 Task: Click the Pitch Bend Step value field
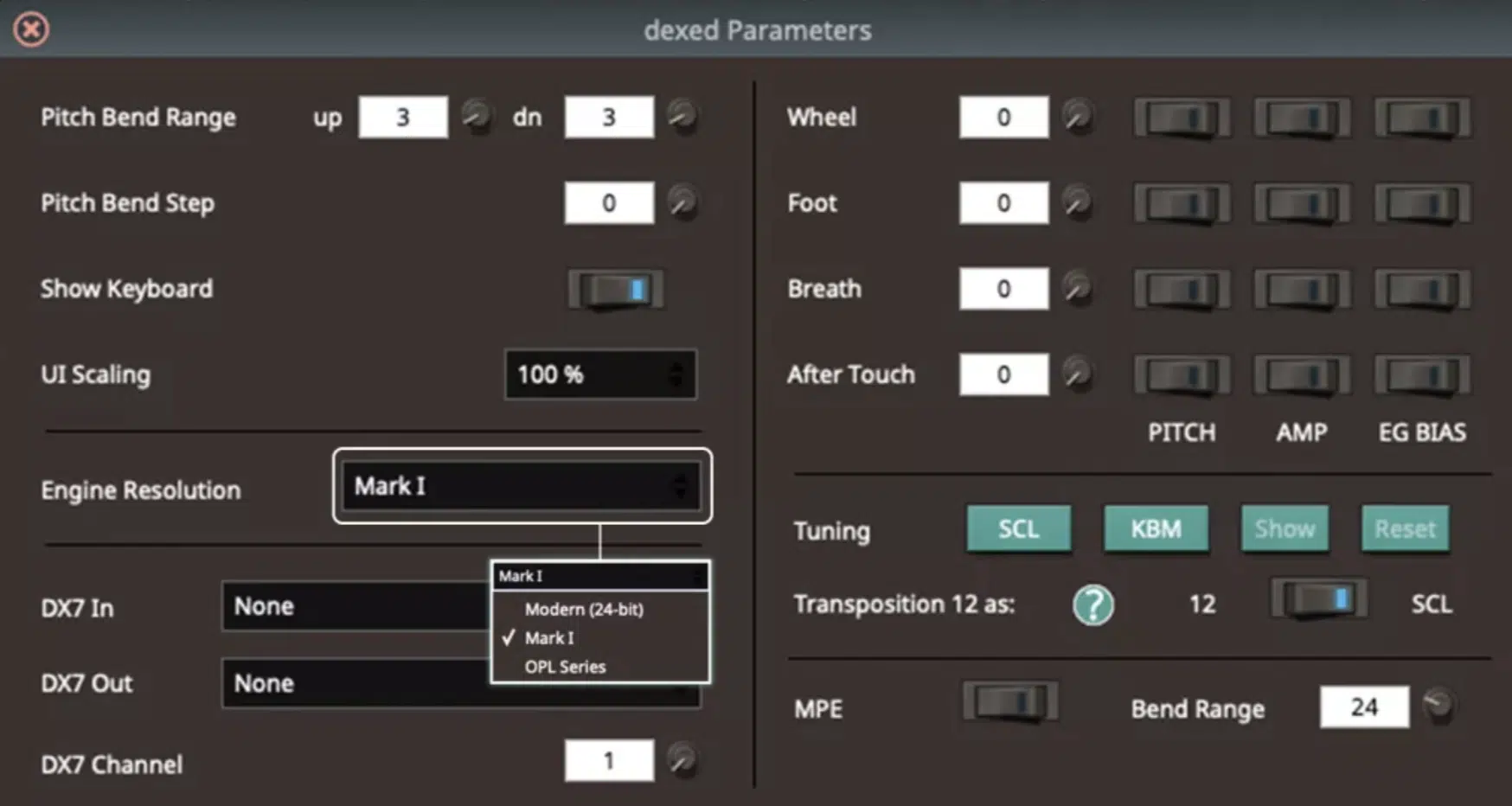click(609, 202)
